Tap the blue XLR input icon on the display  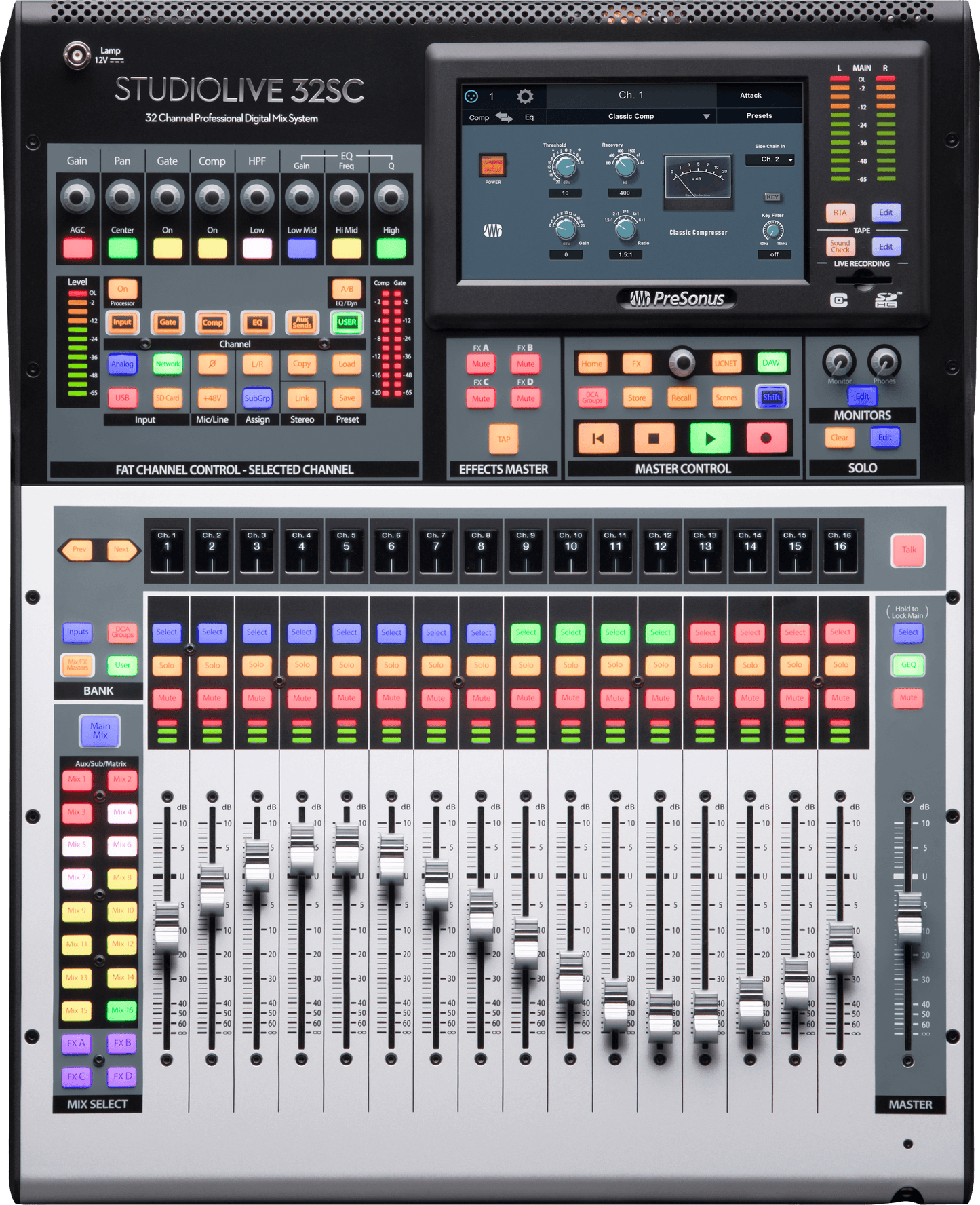point(471,96)
